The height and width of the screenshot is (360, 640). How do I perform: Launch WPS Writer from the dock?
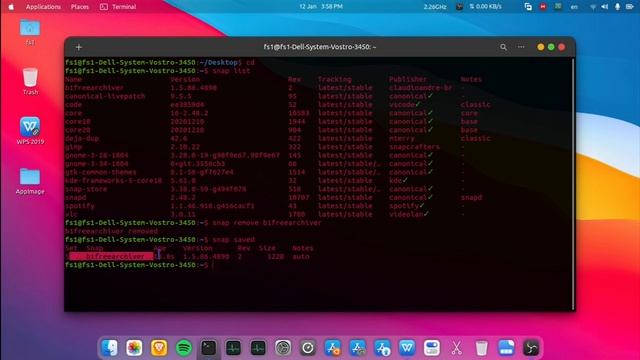point(407,348)
